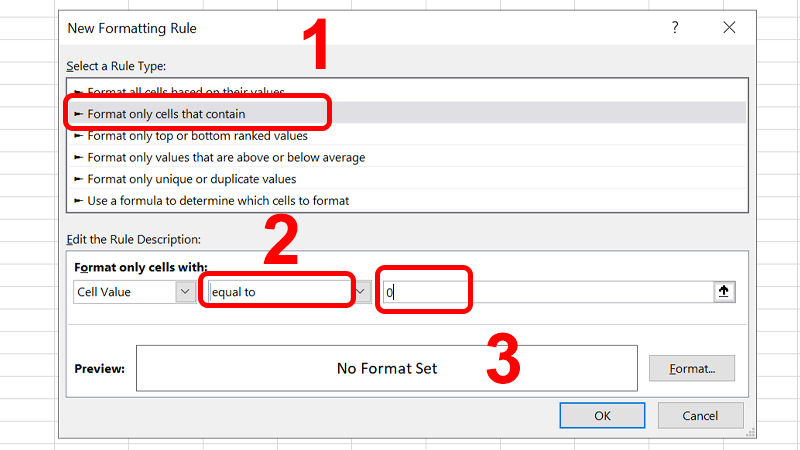Open the Format... button
The width and height of the screenshot is (800, 450).
click(692, 368)
